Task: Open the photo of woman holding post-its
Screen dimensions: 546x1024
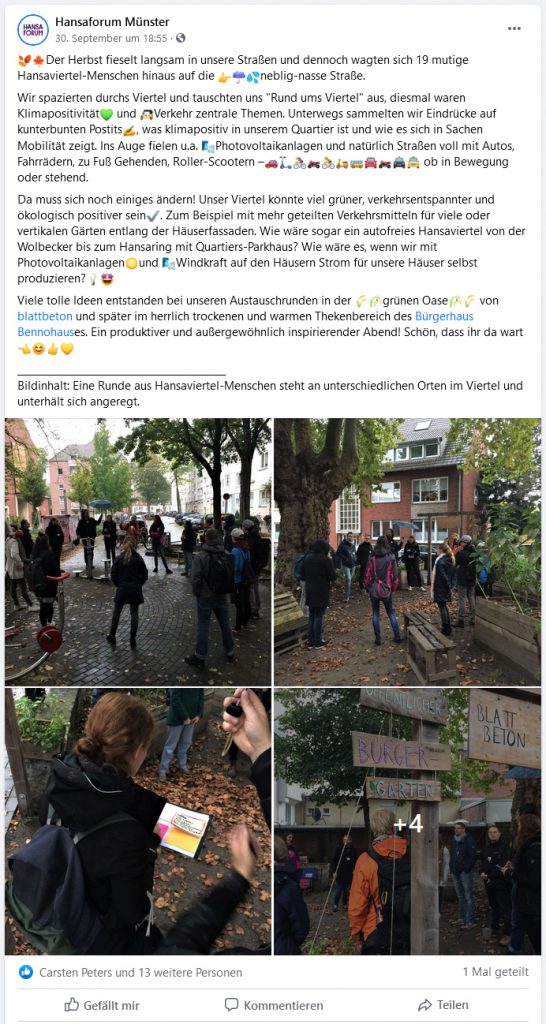Action: (x=138, y=822)
